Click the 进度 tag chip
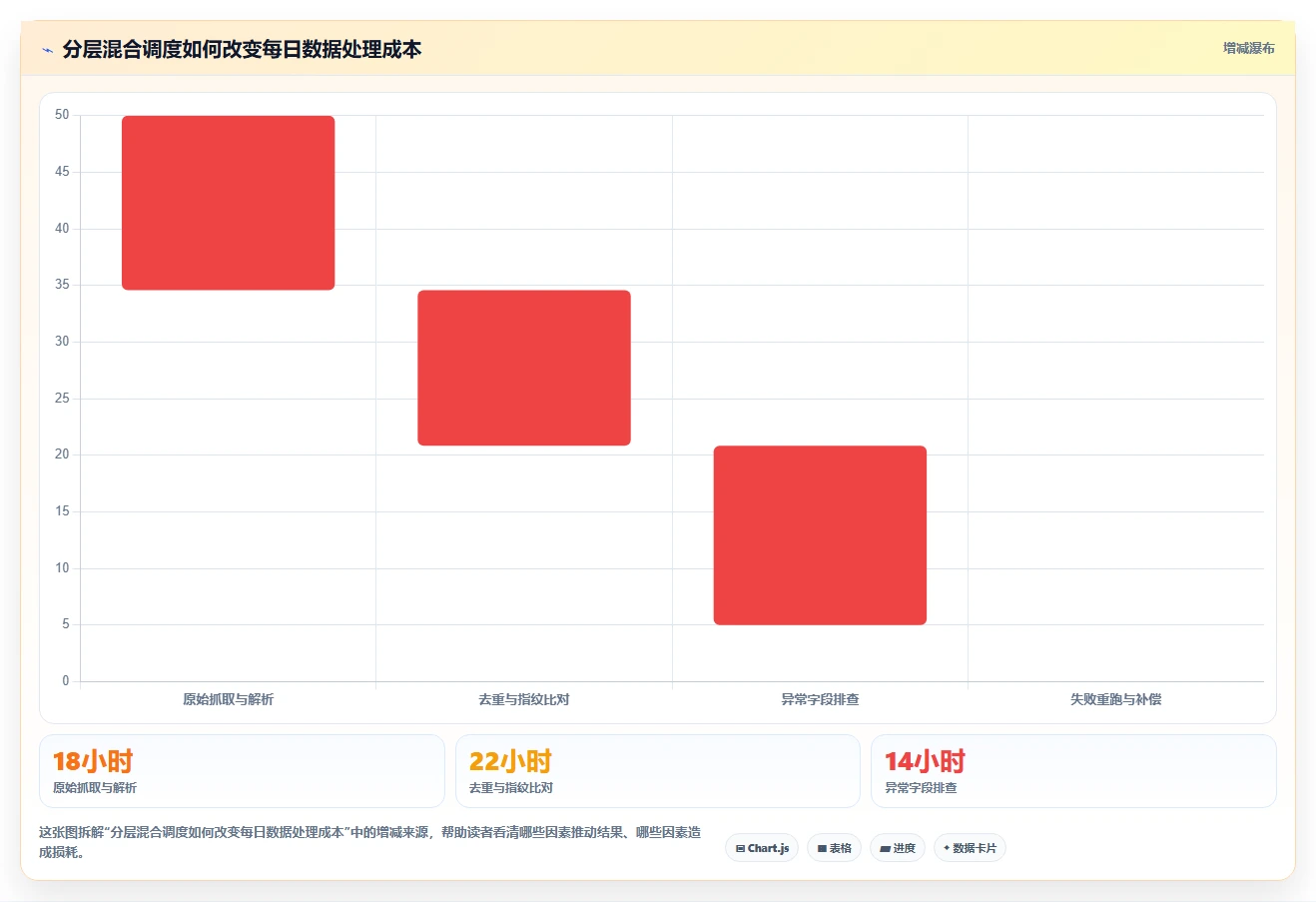This screenshot has width=1316, height=902. click(898, 848)
